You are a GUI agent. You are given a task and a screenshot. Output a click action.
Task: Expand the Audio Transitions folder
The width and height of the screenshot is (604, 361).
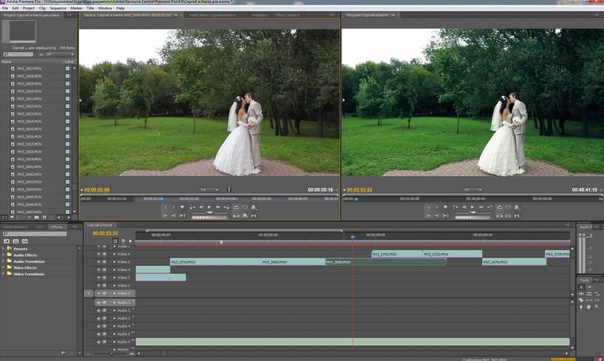(x=3, y=262)
